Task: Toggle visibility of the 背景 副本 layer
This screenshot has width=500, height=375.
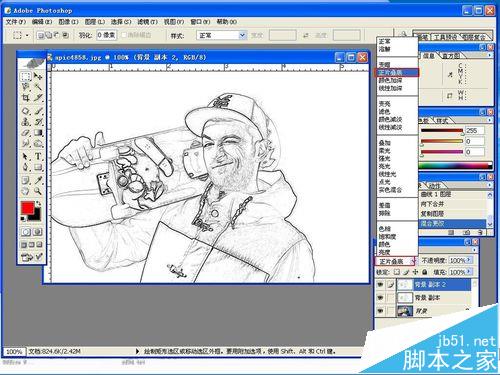Action: click(380, 297)
